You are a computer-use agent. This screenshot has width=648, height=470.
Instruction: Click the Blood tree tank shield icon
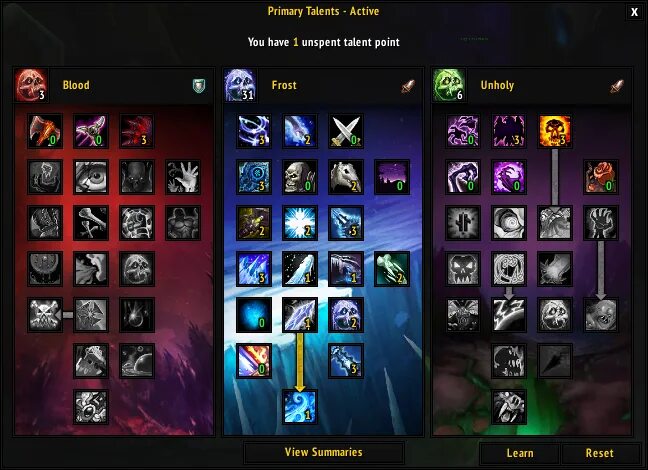199,86
